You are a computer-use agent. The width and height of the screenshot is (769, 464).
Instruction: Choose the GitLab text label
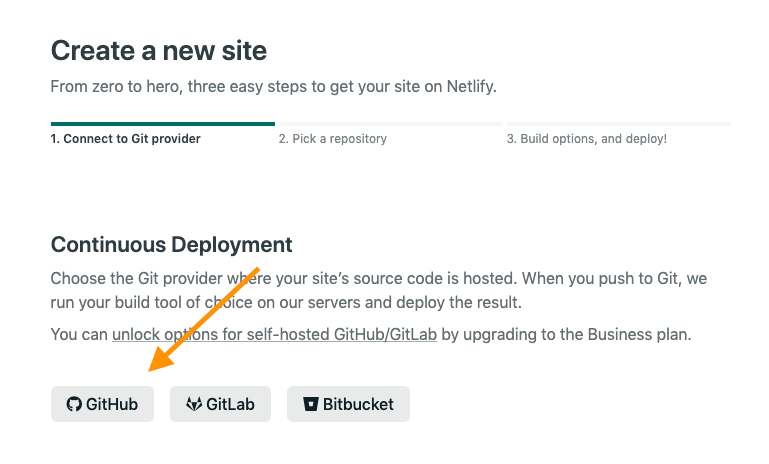[231, 405]
